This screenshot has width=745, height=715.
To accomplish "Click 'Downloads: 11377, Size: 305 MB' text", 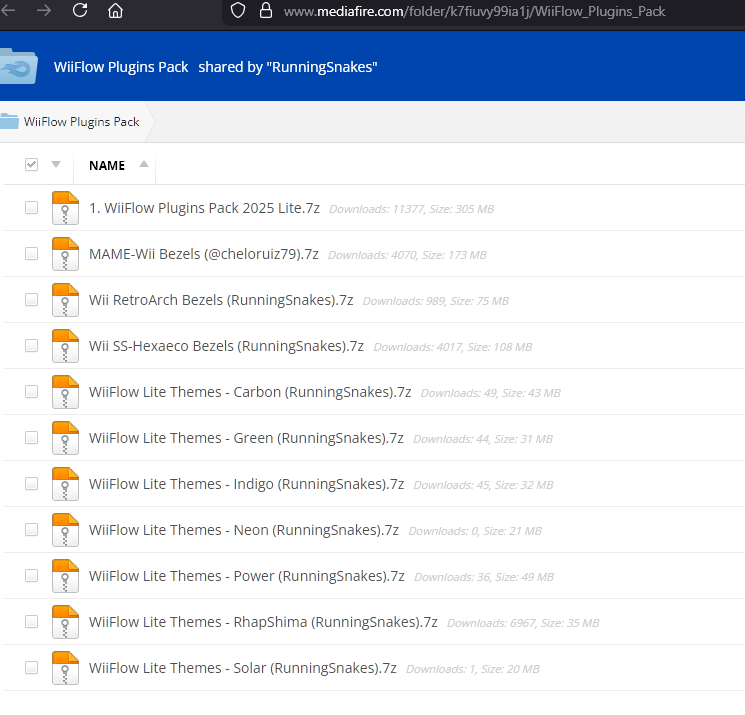I will pos(412,209).
